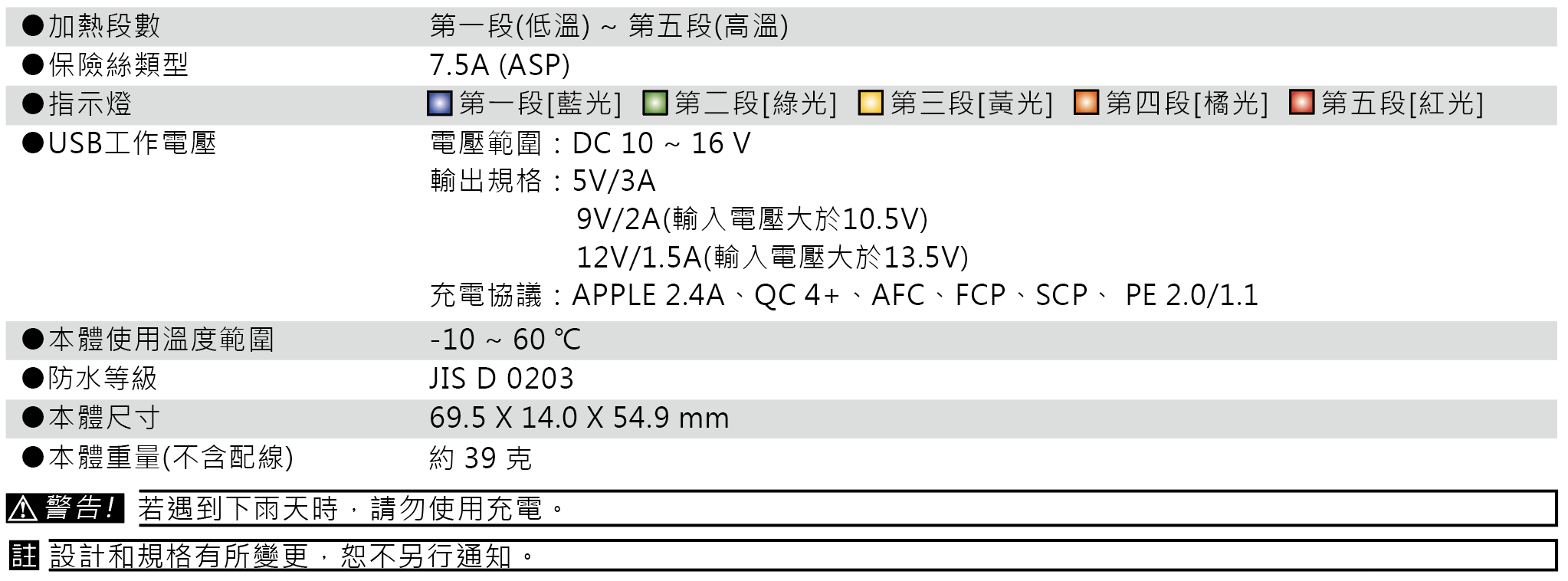Viewport: 1568px width, 581px height.
Task: Click the bullet beside 本體尺寸
Action: click(32, 418)
